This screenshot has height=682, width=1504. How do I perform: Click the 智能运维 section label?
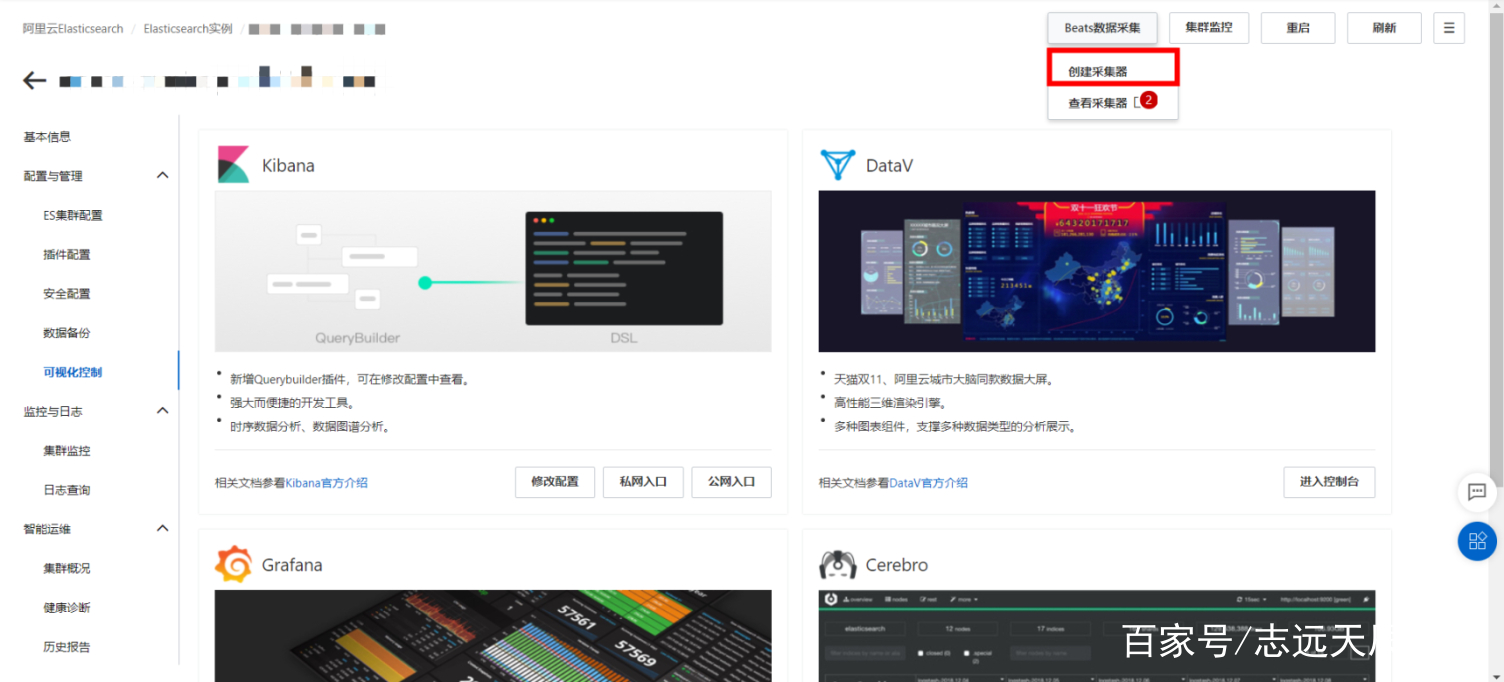[47, 529]
